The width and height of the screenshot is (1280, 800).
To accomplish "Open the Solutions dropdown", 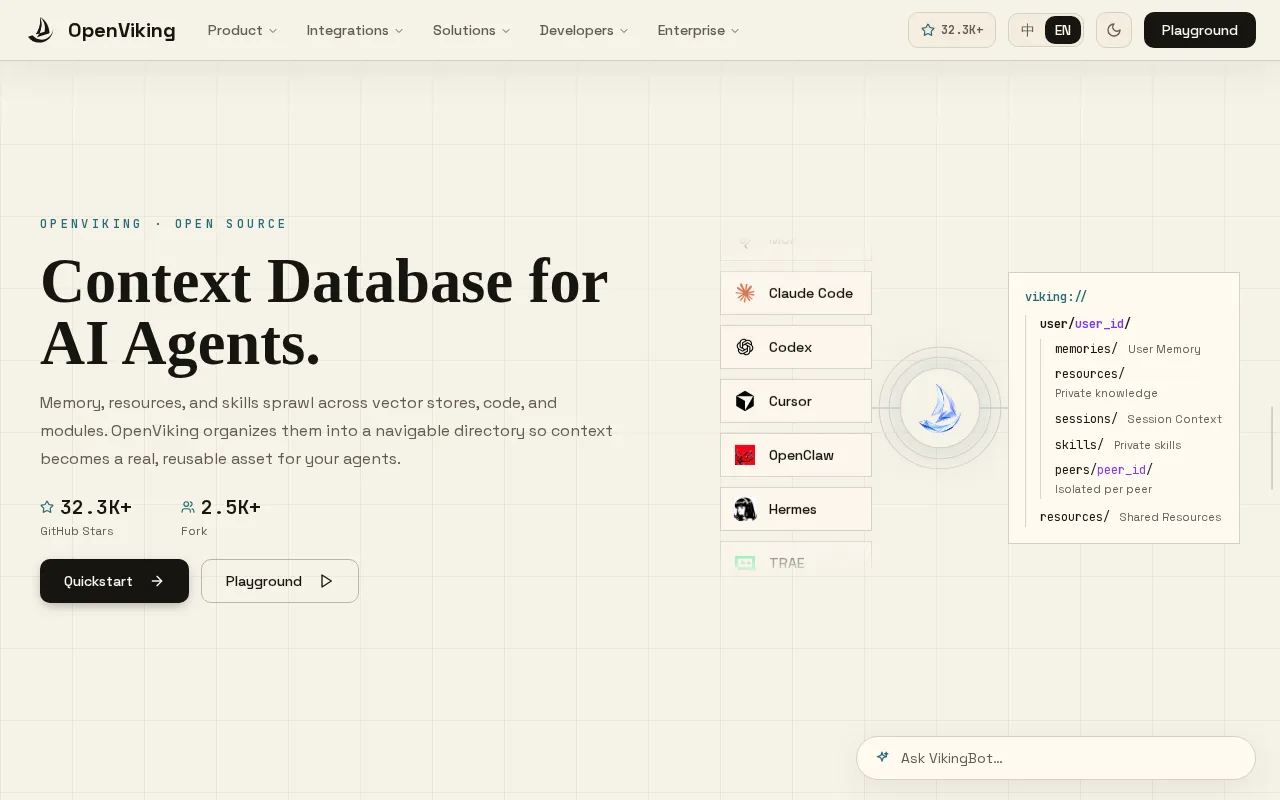I will coord(471,30).
